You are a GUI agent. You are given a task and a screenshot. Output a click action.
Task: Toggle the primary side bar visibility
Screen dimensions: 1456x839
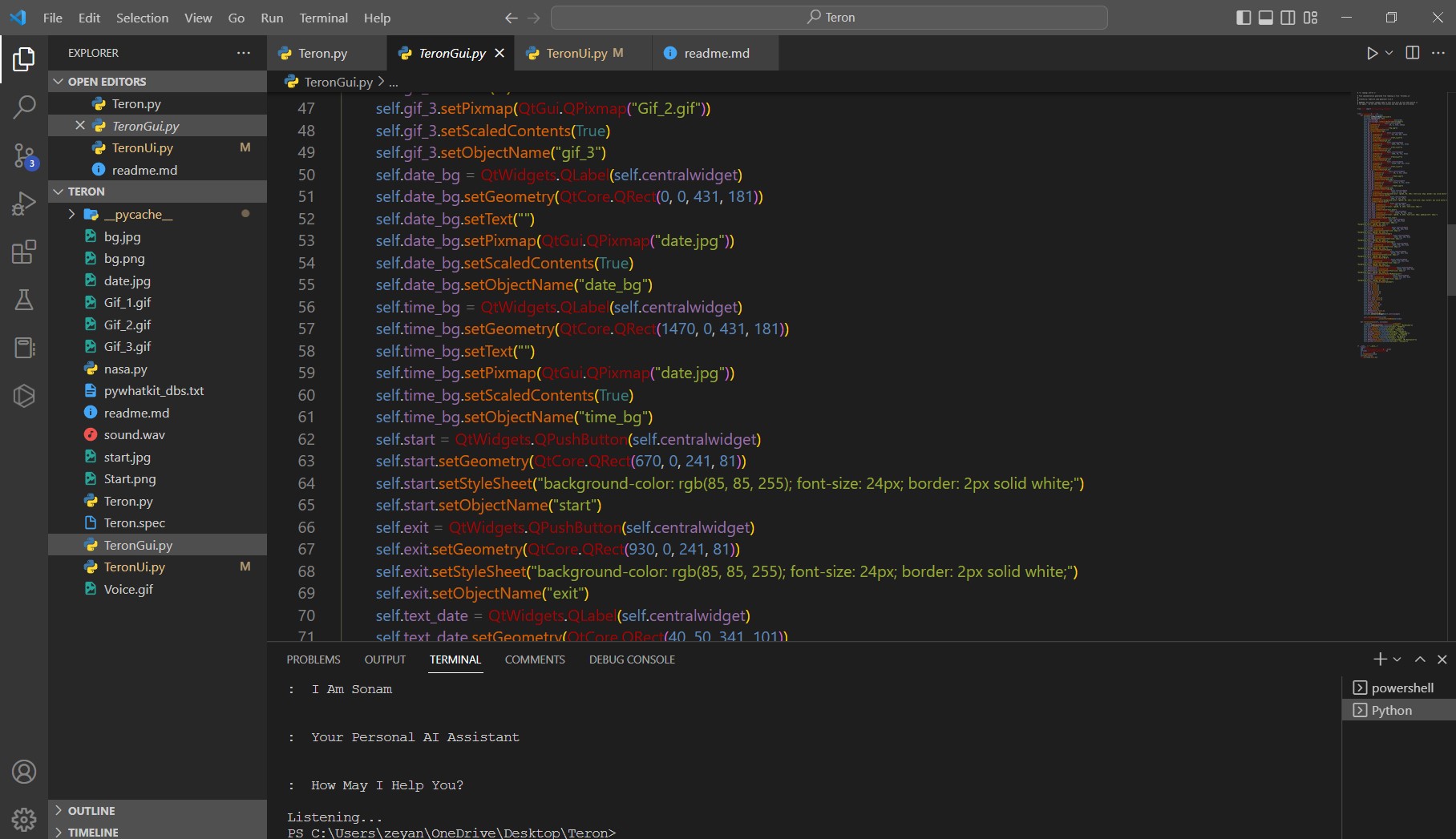tap(1244, 18)
